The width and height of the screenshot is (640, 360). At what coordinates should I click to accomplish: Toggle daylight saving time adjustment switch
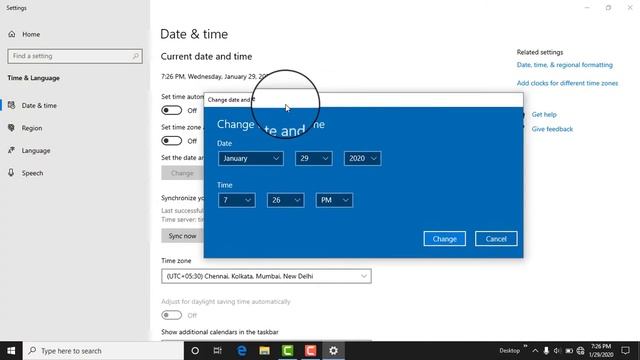[x=171, y=315]
